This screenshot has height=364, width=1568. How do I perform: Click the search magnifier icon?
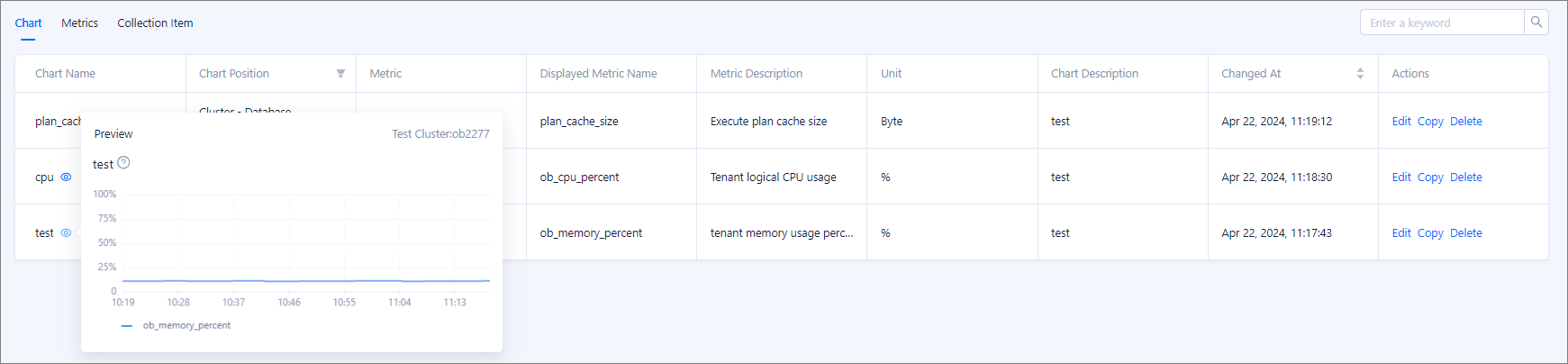pos(1536,23)
